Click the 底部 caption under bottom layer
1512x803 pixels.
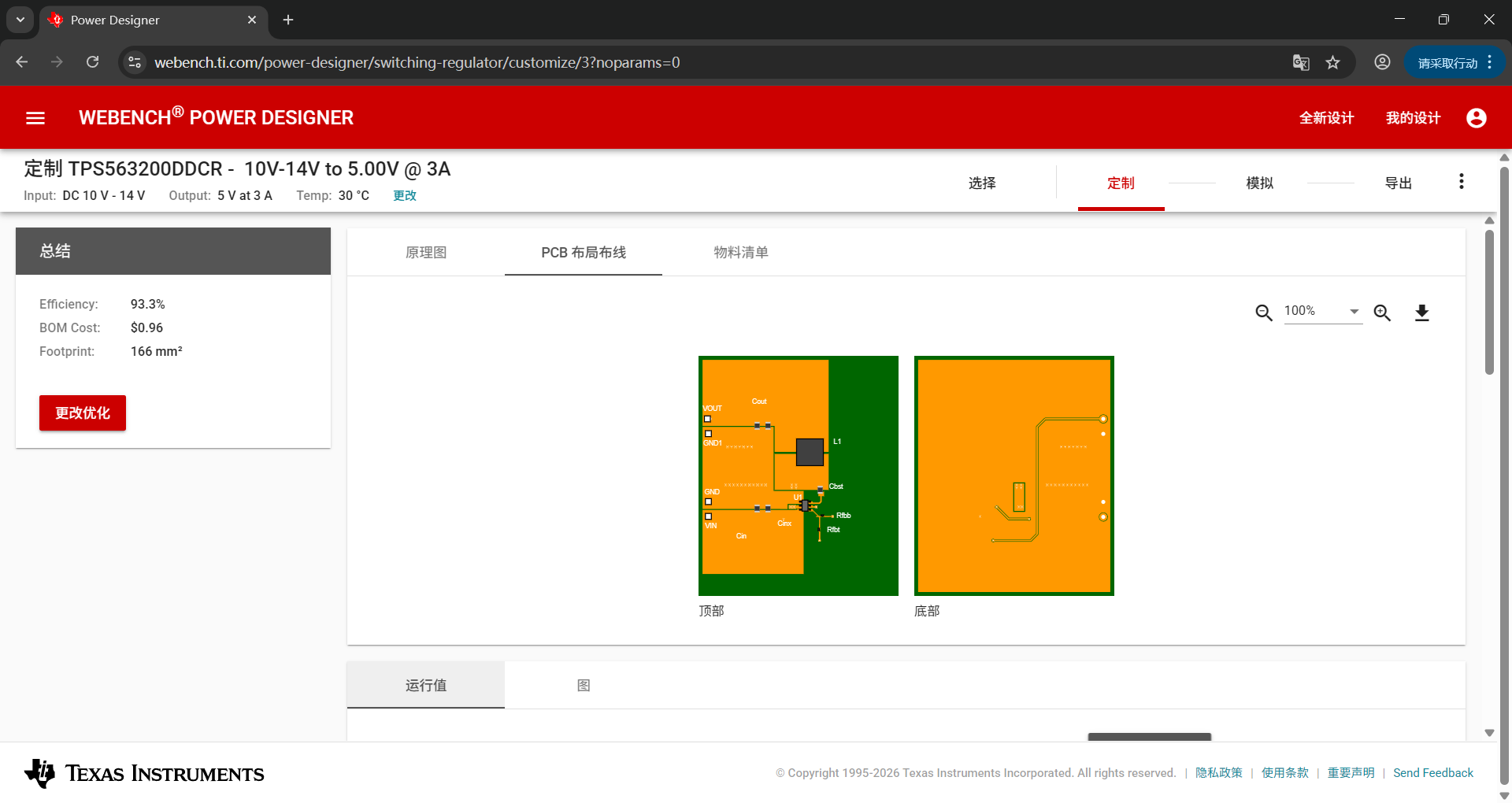927,611
